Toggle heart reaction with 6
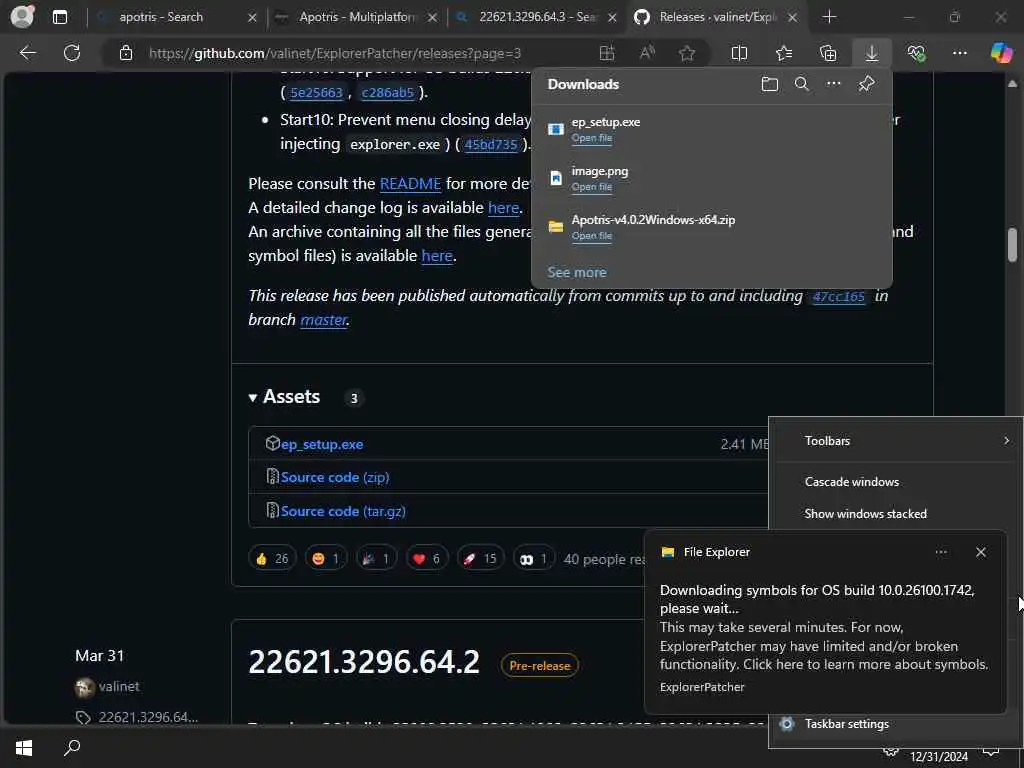The image size is (1024, 768). [426, 558]
